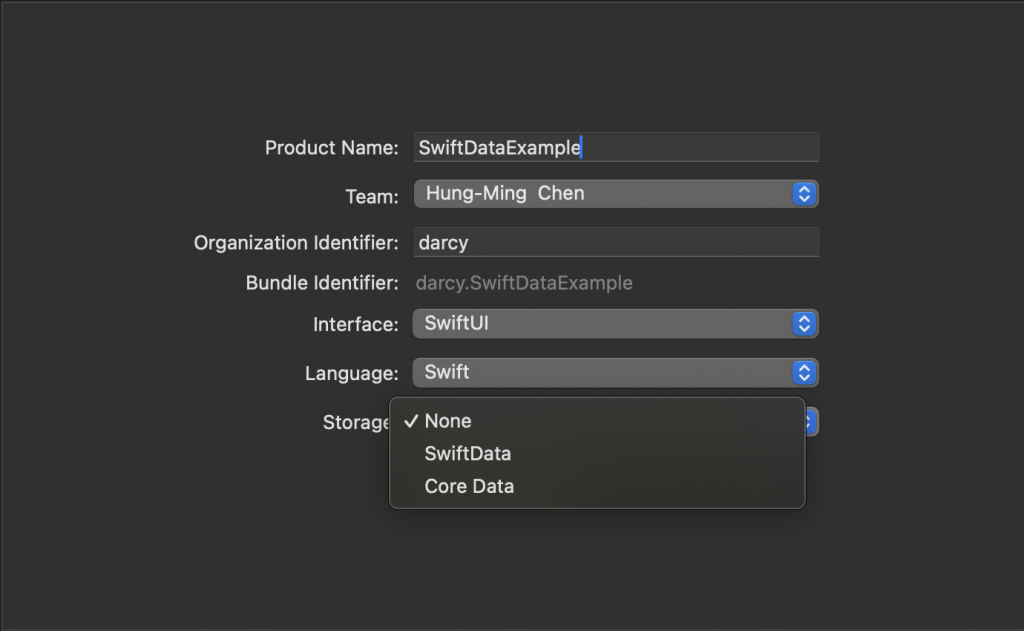Click the Language popup chevron arrows

(x=804, y=373)
